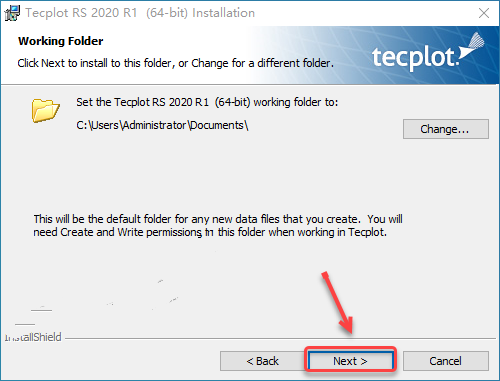Open the Change... folder dialog
Viewport: 500px width, 381px height.
446,129
